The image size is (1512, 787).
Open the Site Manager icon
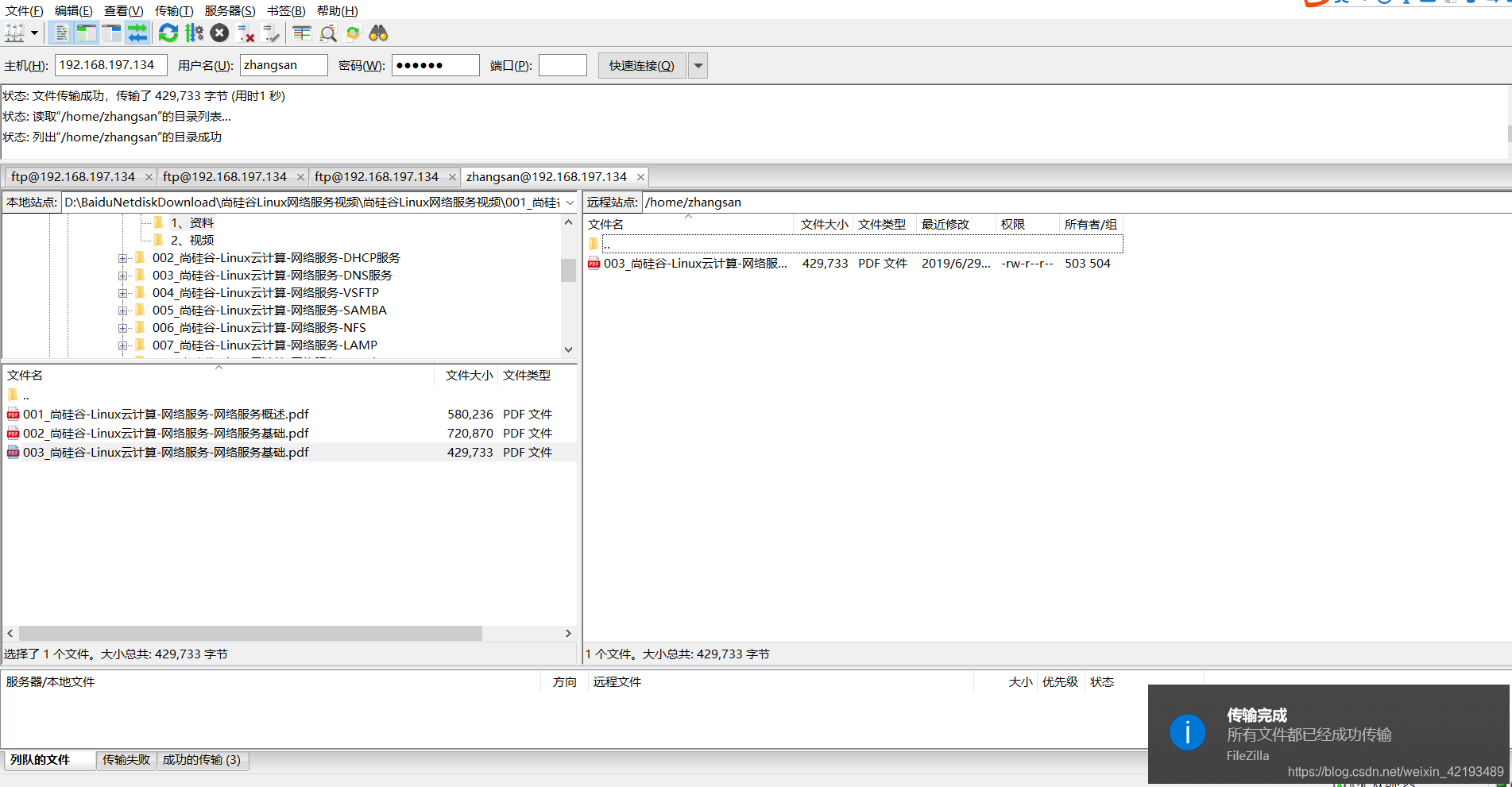(14, 33)
